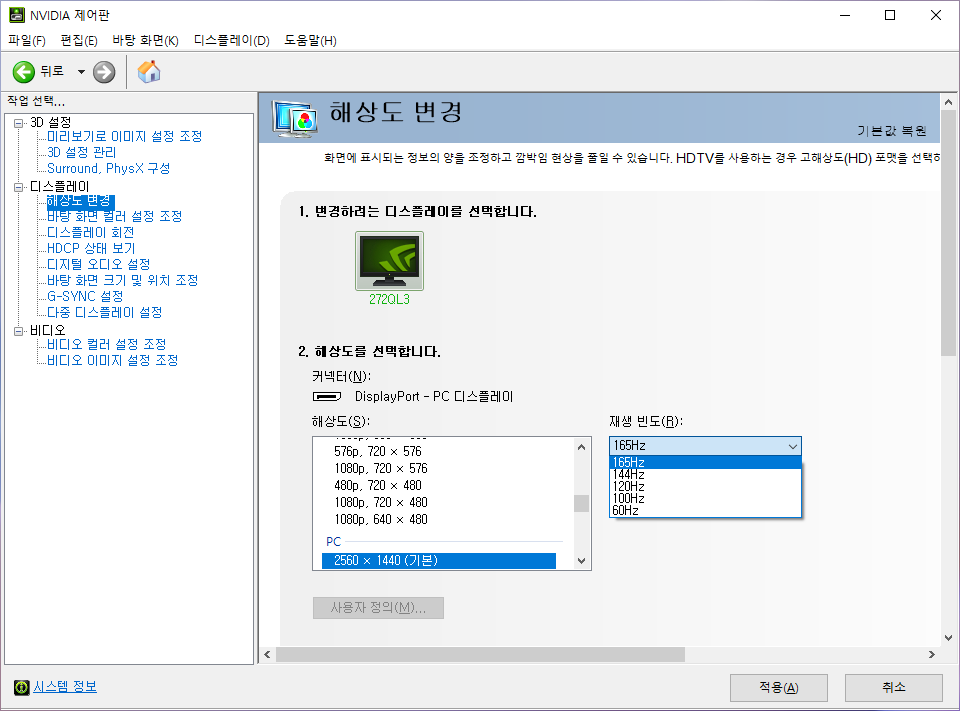Open the 편집(E) menu
This screenshot has width=960, height=711.
click(x=79, y=40)
